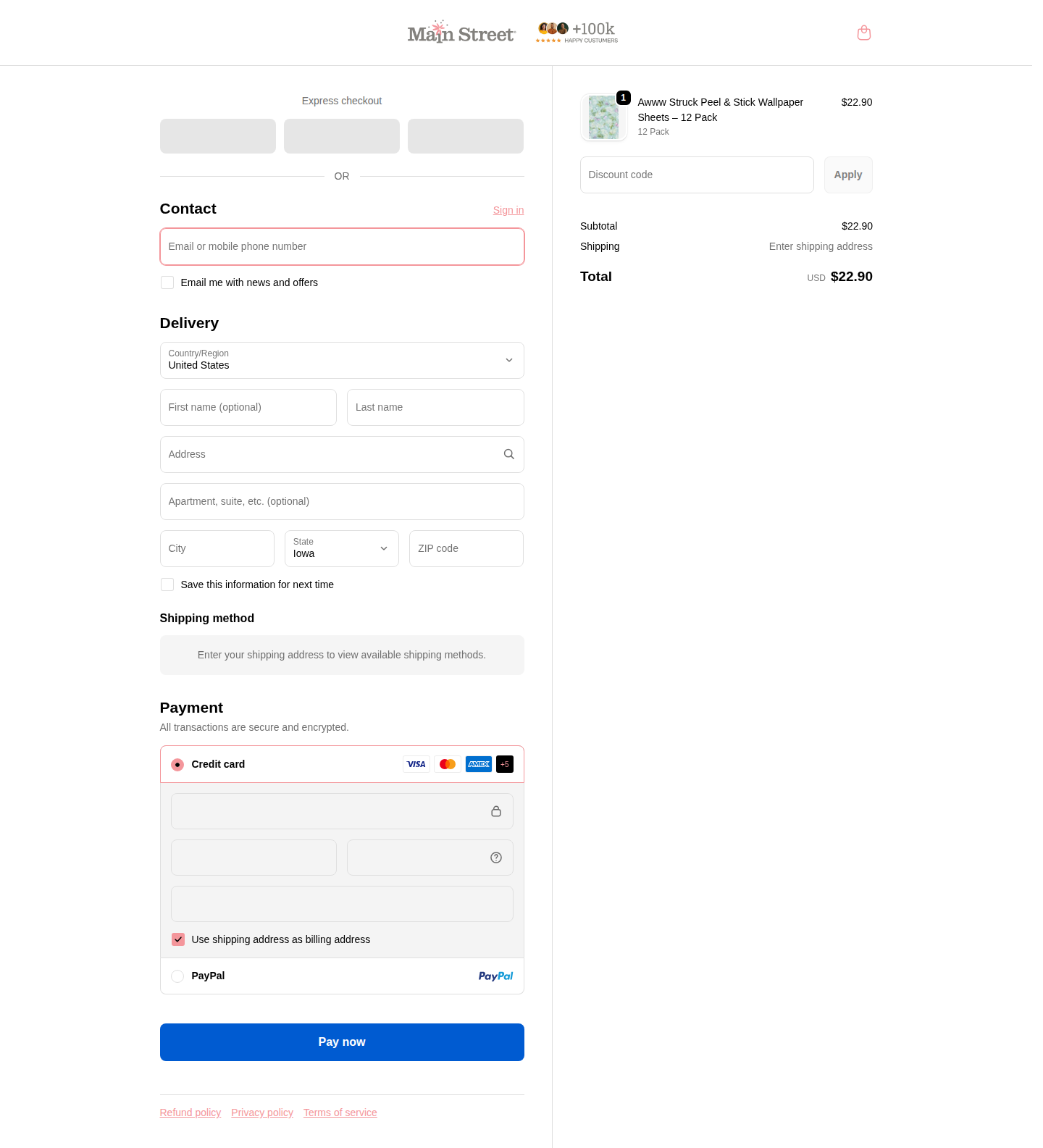Click the wallpaper product thumbnail

click(604, 117)
